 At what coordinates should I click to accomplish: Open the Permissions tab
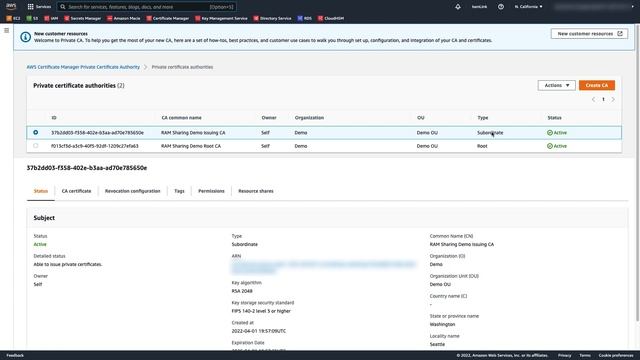click(x=211, y=191)
